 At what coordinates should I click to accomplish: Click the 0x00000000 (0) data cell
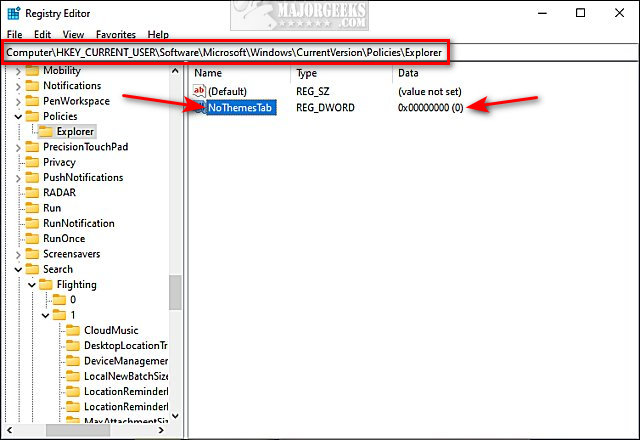click(431, 108)
